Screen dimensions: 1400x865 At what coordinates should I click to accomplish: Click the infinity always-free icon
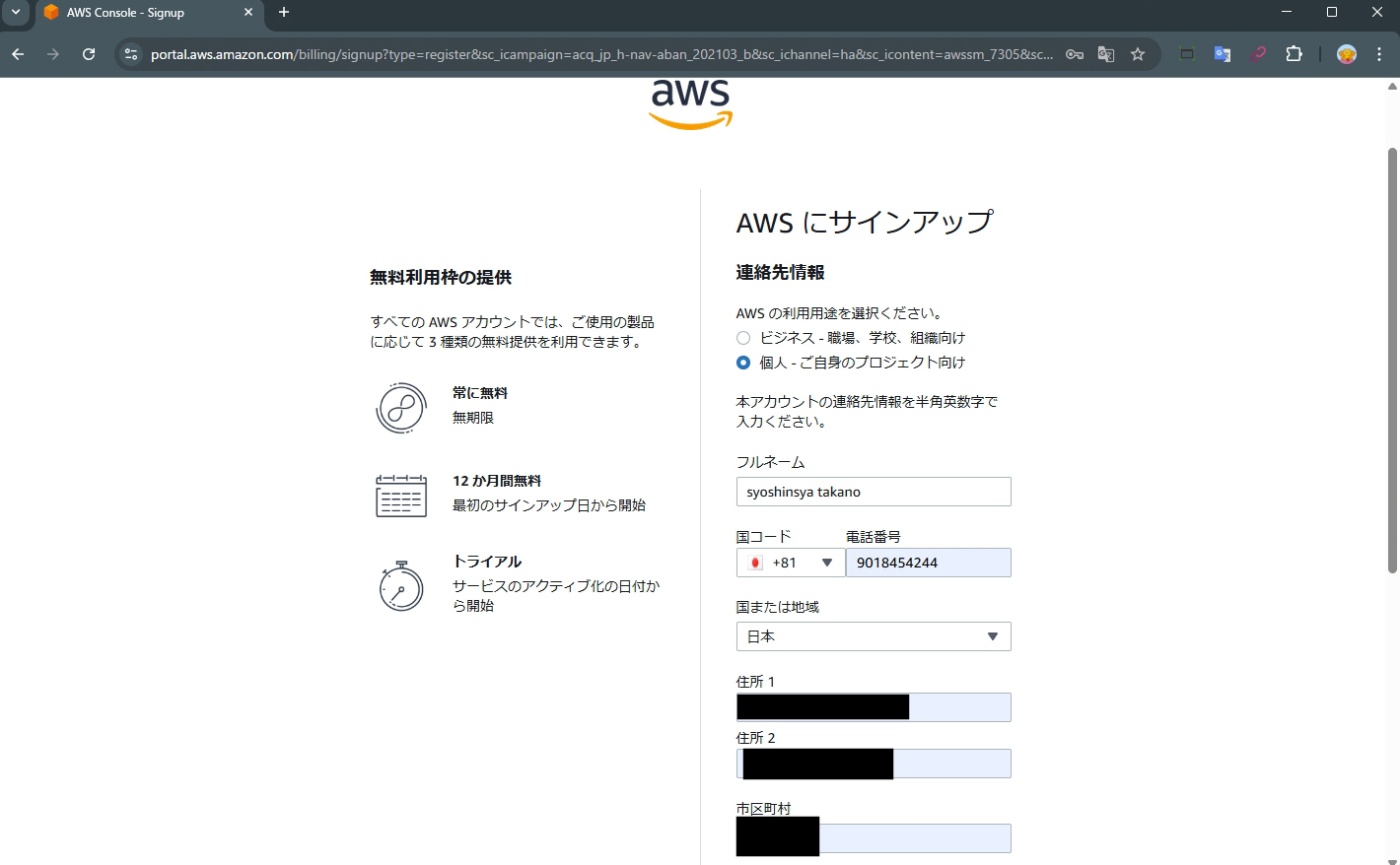[401, 407]
